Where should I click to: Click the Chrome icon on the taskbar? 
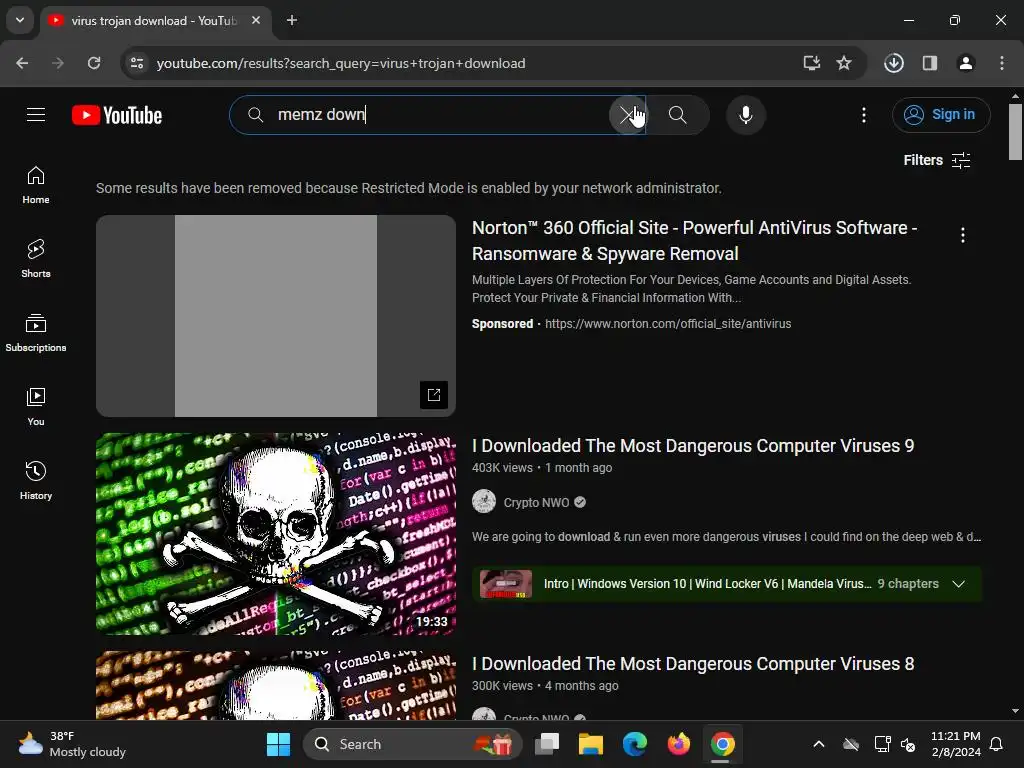[722, 744]
